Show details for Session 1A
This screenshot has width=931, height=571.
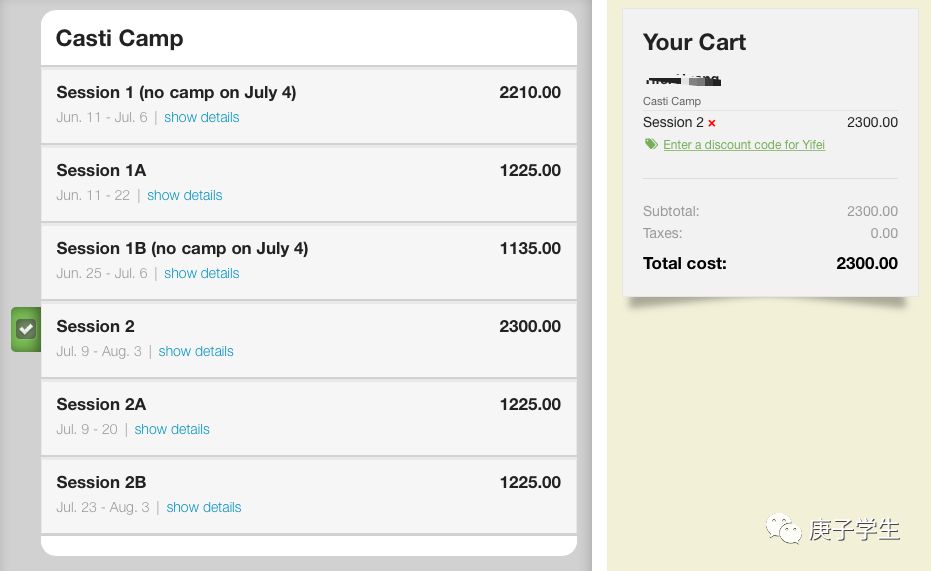click(184, 195)
